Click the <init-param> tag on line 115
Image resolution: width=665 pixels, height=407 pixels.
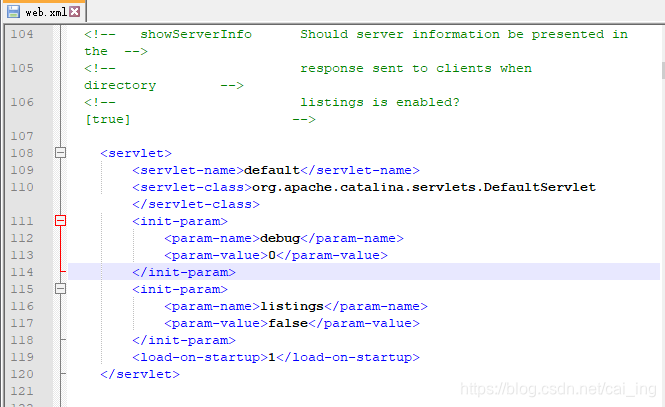[x=180, y=289]
